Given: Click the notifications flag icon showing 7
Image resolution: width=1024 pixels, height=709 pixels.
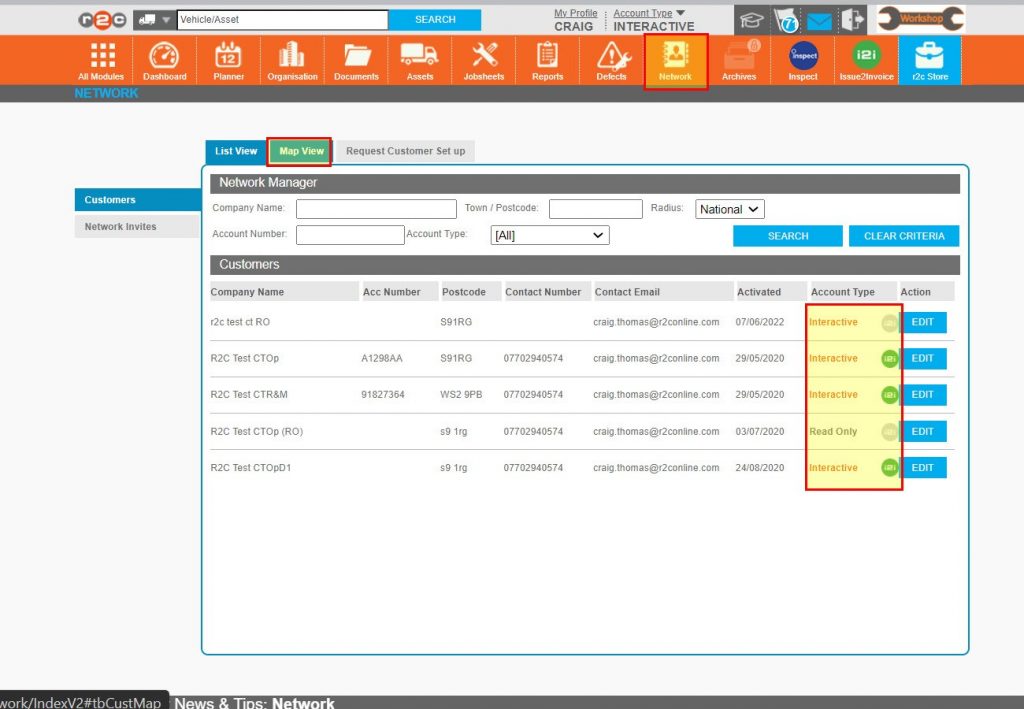Looking at the screenshot, I should pos(786,19).
